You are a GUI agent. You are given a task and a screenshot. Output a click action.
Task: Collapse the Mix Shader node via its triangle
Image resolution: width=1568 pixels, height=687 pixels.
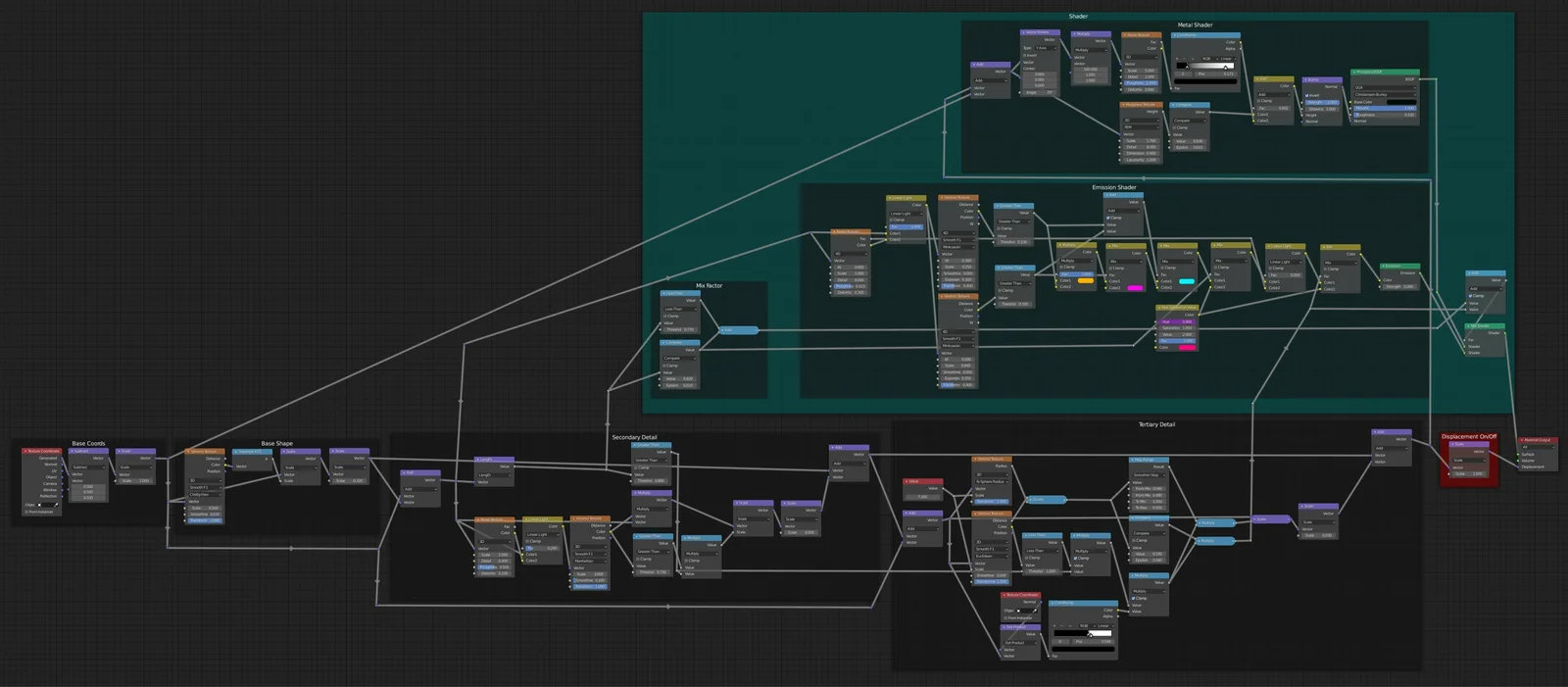[x=1468, y=326]
